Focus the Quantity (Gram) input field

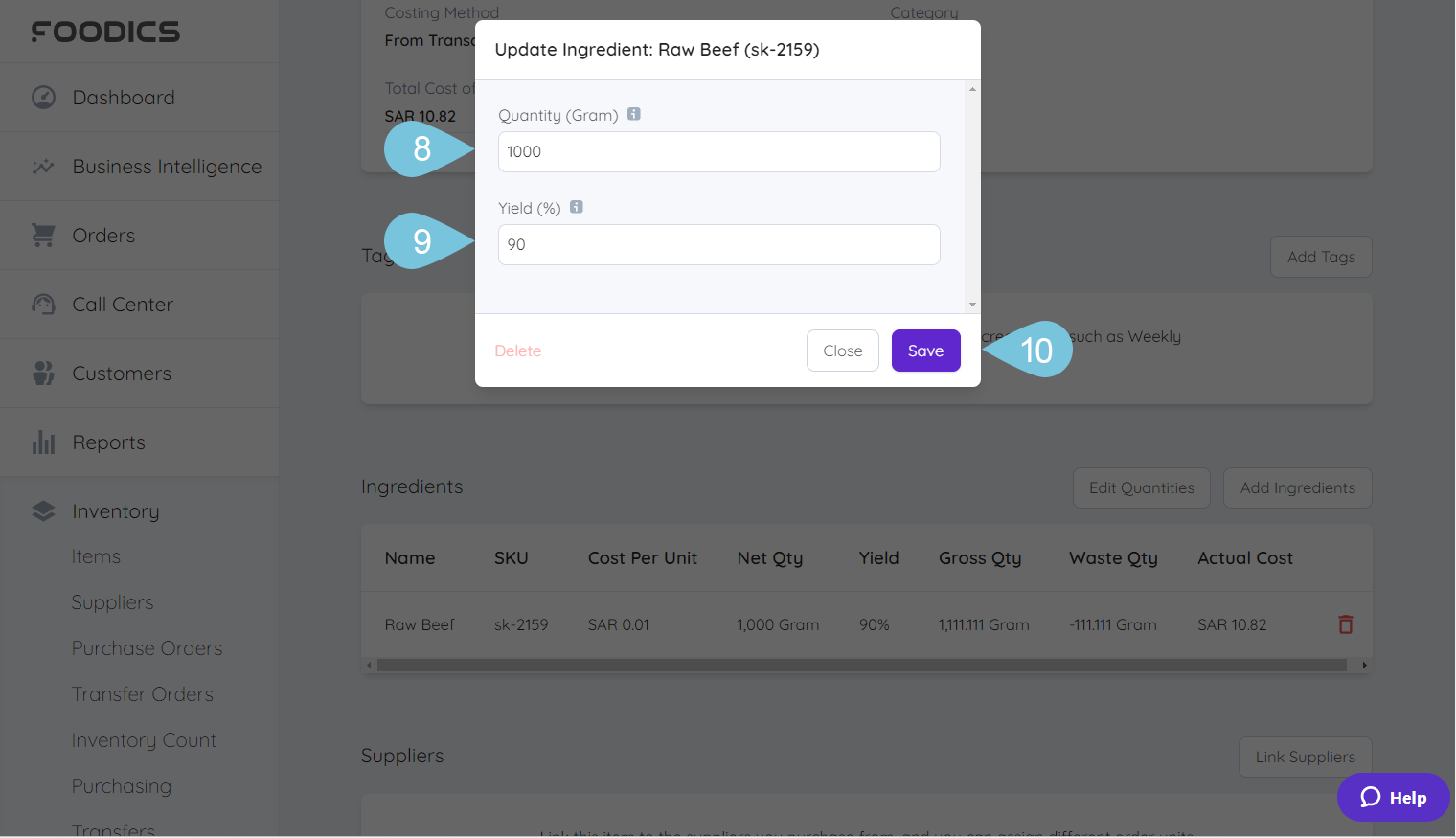click(718, 152)
